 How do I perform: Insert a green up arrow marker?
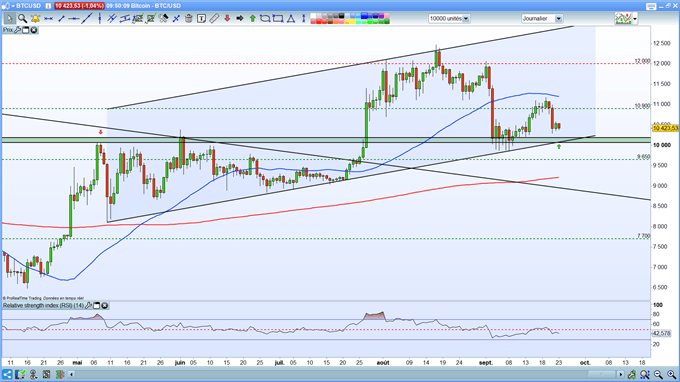[x=252, y=19]
